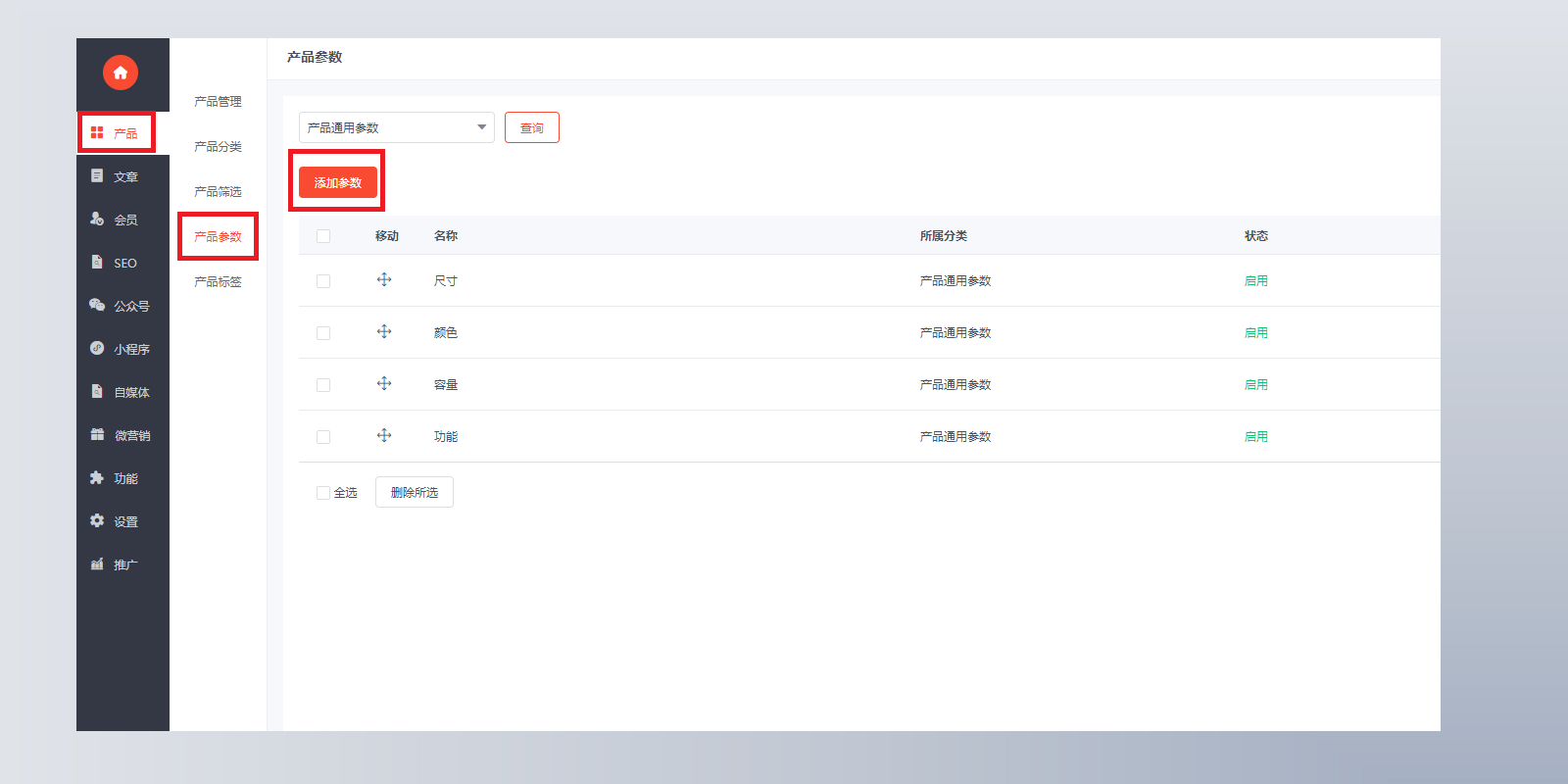Click the 状态 column header
Screen dimensions: 1568x784
click(x=1256, y=236)
